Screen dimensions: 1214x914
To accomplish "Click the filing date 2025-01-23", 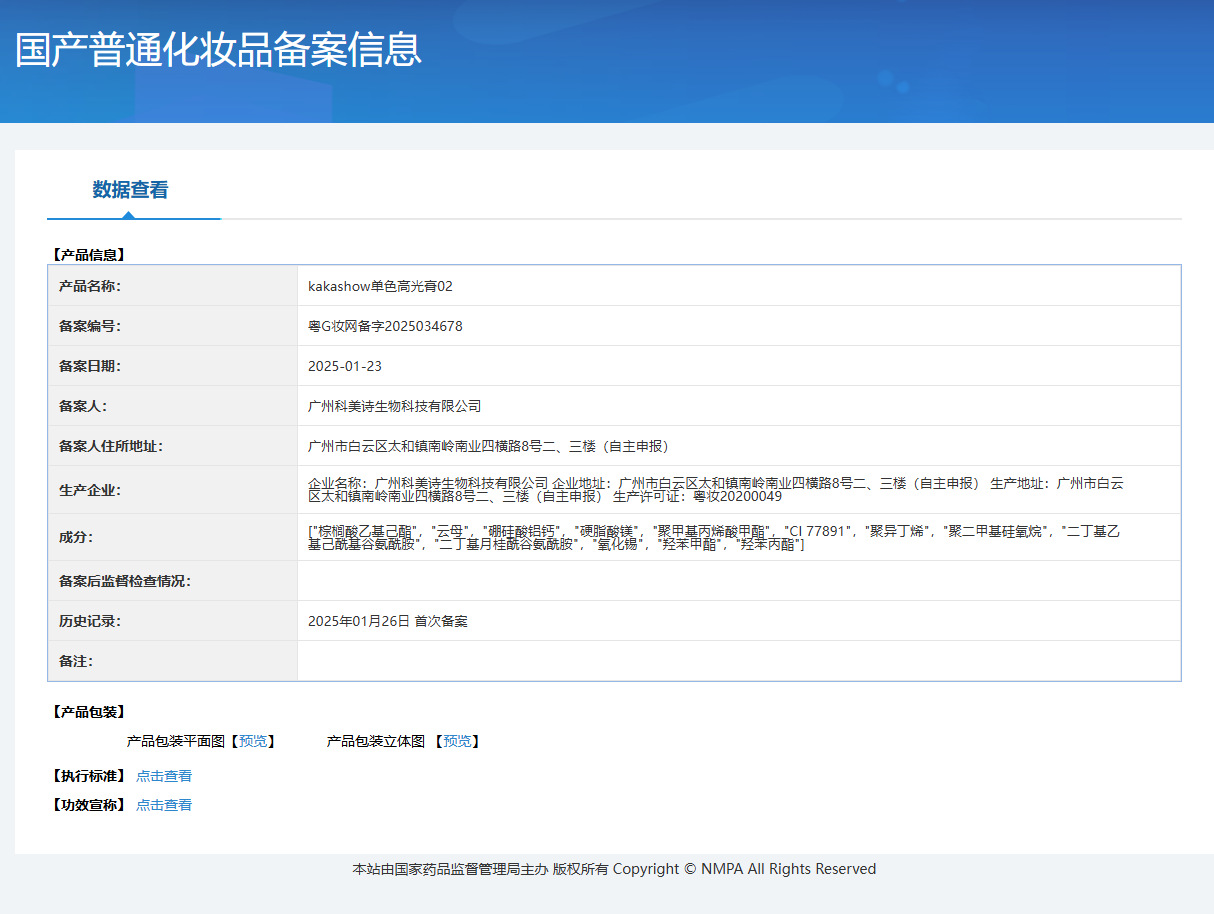I will (x=345, y=366).
